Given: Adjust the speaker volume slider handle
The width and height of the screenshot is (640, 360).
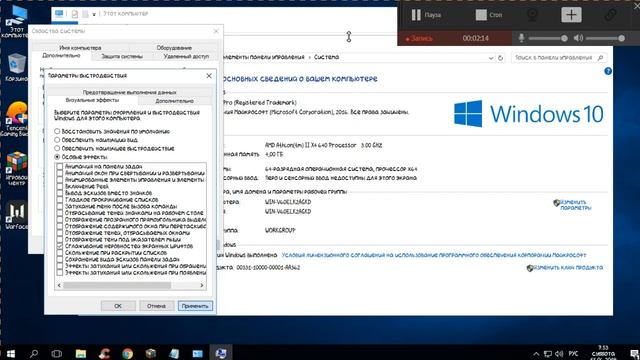Looking at the screenshot, I should coord(621,38).
